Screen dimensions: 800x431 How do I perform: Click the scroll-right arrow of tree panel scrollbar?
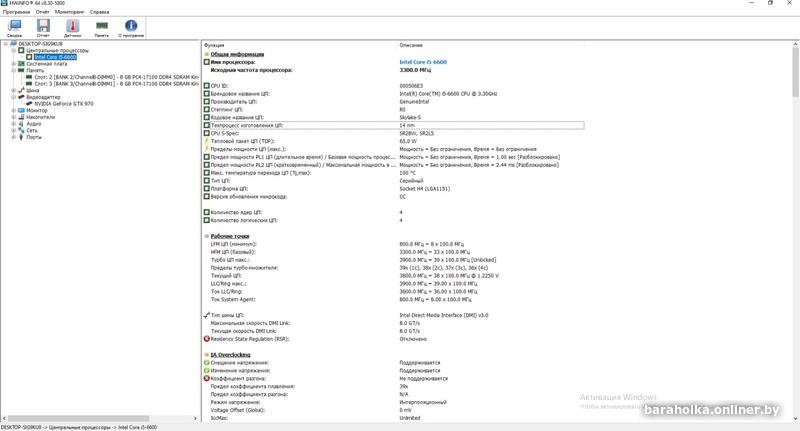[x=195, y=418]
